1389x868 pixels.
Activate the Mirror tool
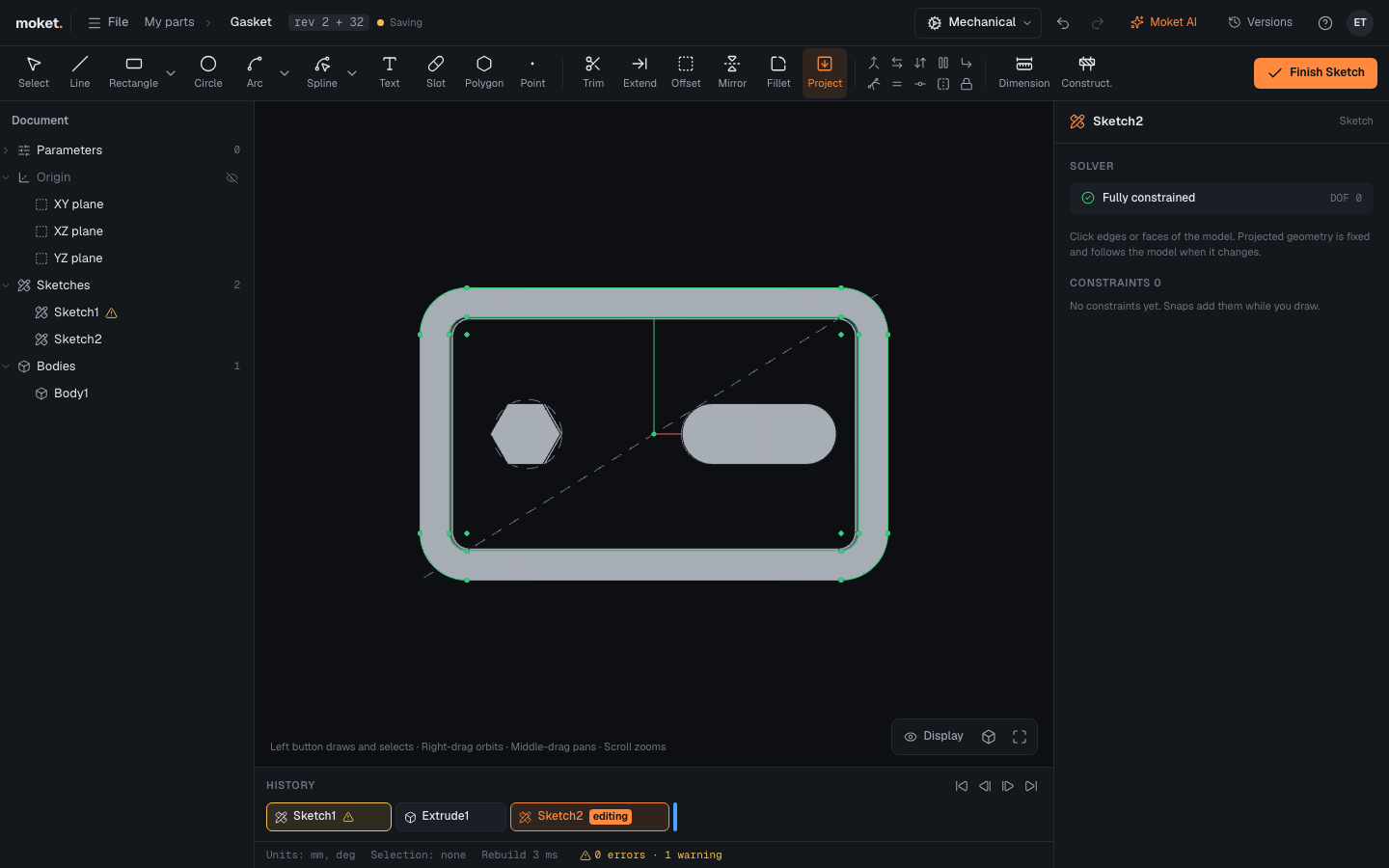pos(732,72)
